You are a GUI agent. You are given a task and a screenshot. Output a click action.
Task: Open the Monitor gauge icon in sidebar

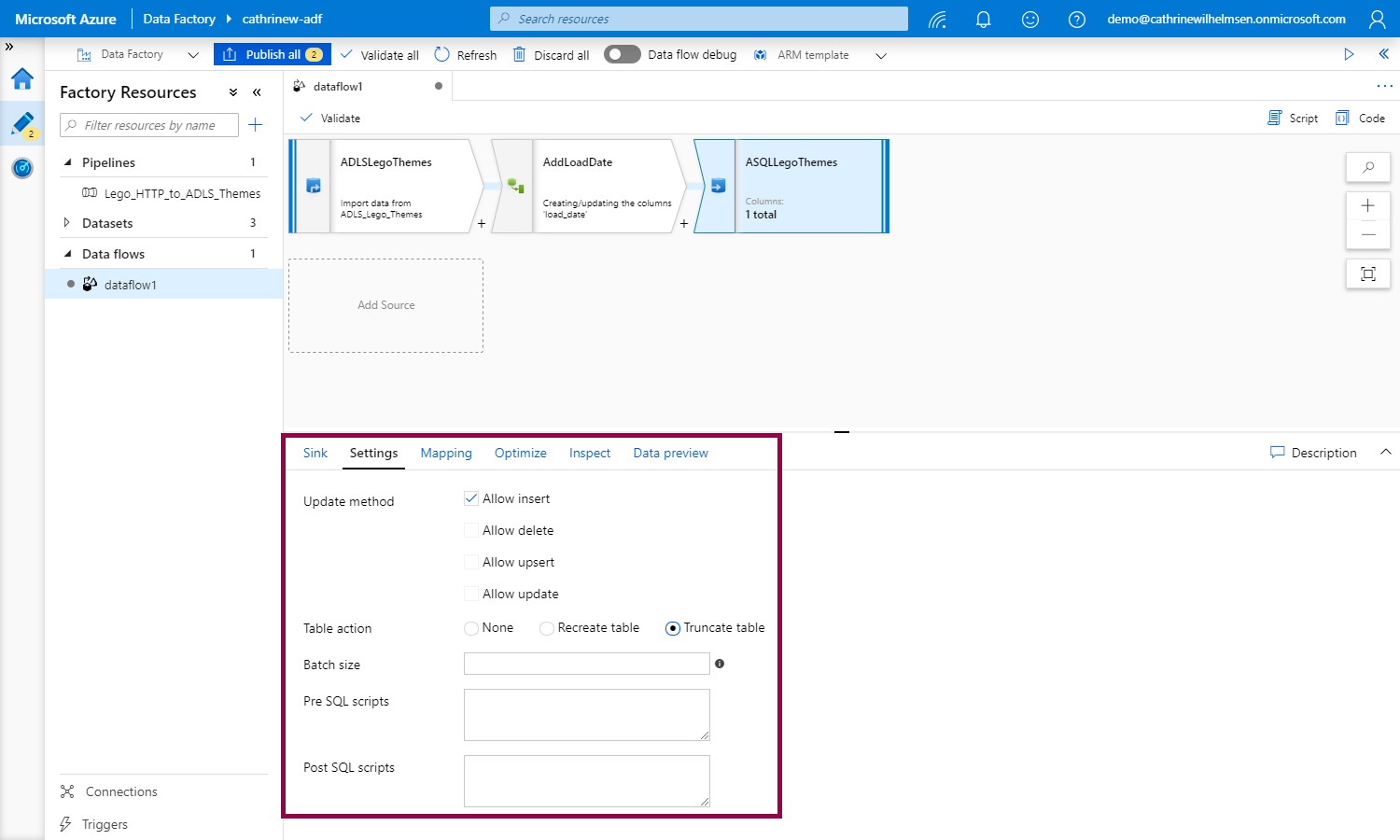tap(22, 168)
